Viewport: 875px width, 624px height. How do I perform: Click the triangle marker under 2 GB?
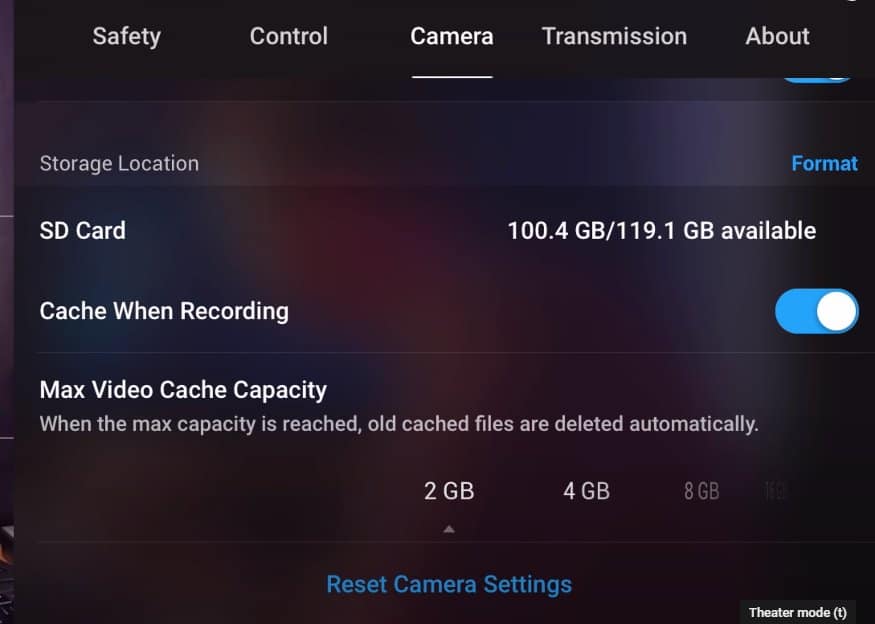[449, 529]
